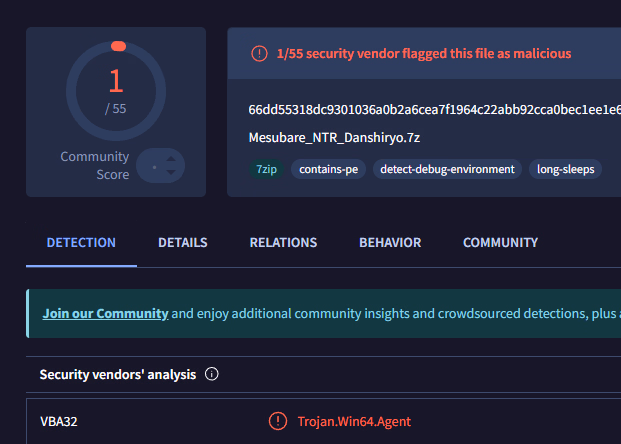The width and height of the screenshot is (621, 444).
Task: Downvote the community score with down arrow
Action: tap(169, 173)
